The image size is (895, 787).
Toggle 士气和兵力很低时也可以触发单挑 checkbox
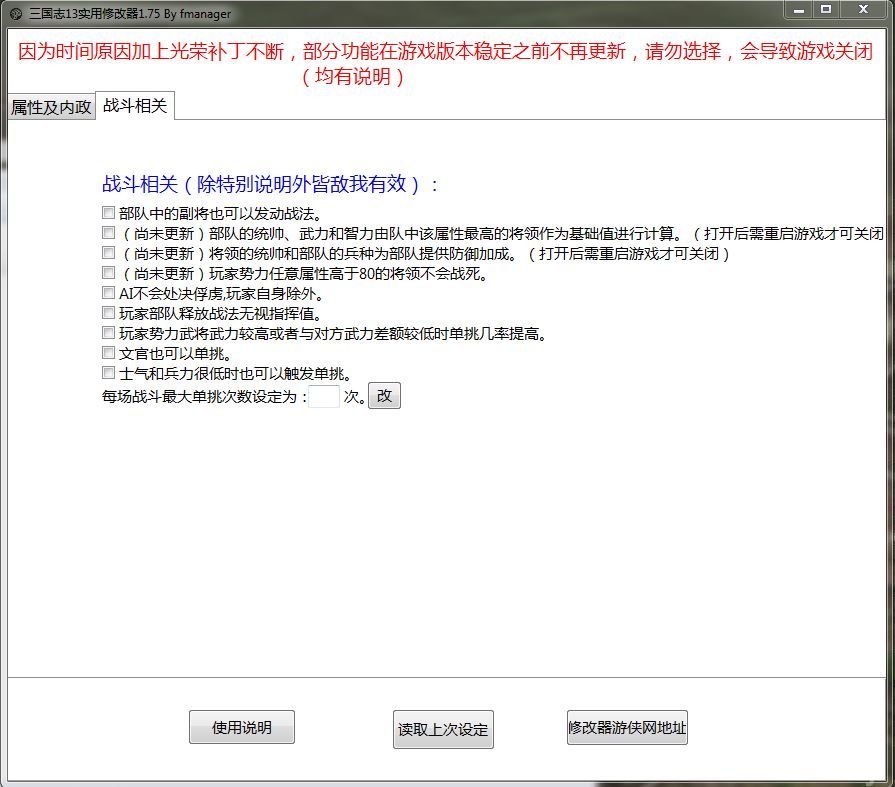point(108,373)
